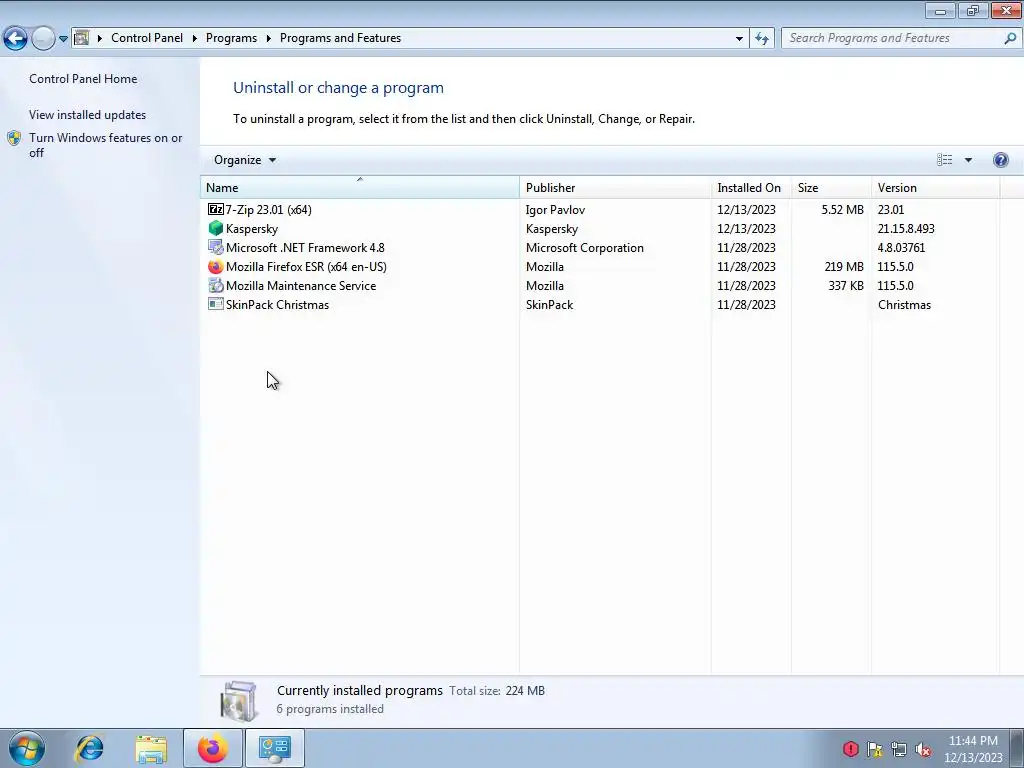Click the red Kaspersky alert tray icon
This screenshot has height=768, width=1024.
click(x=850, y=749)
